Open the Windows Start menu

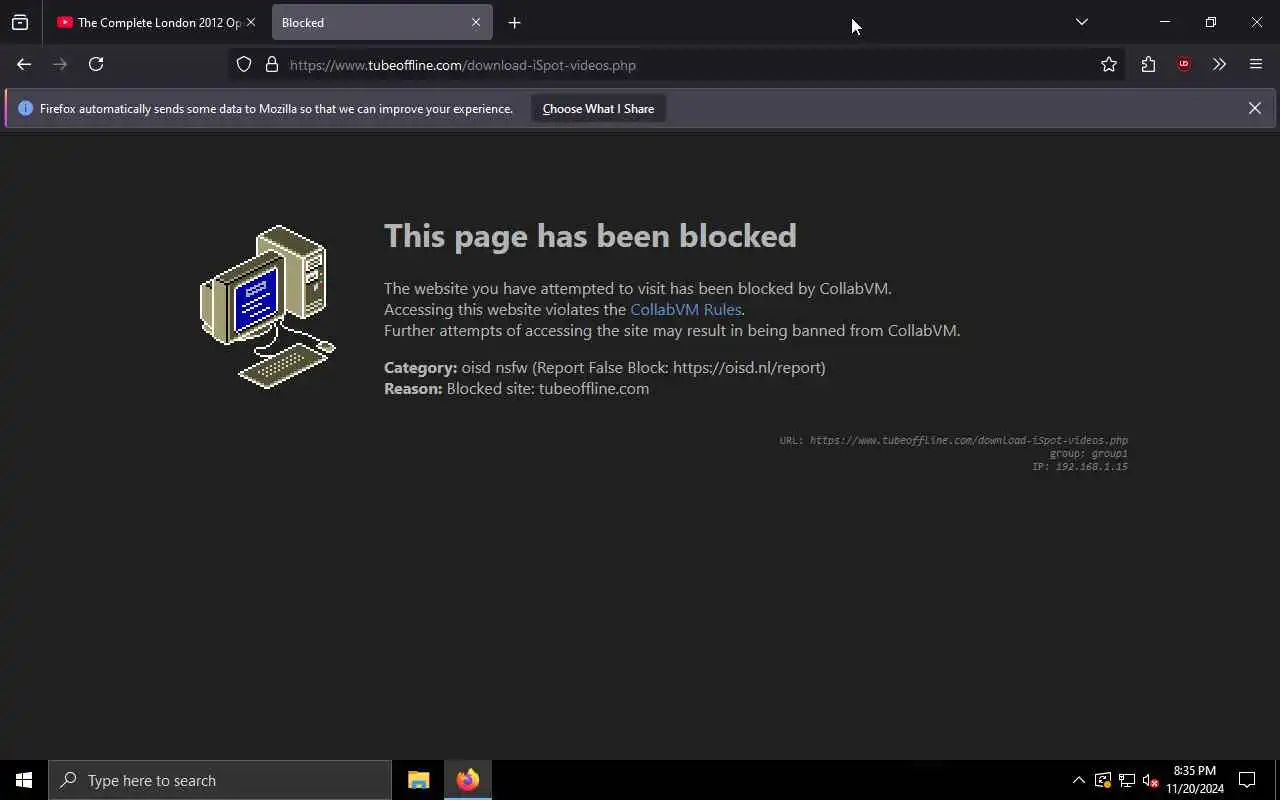pyautogui.click(x=24, y=780)
